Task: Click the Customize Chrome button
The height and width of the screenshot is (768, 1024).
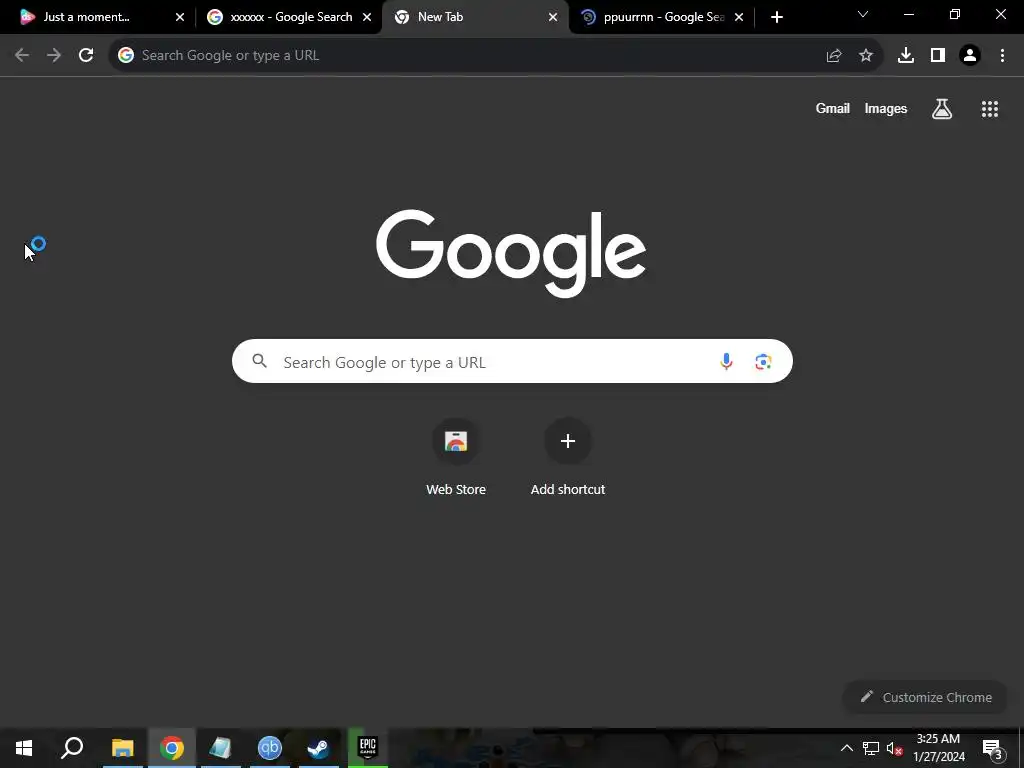Action: pos(926,697)
